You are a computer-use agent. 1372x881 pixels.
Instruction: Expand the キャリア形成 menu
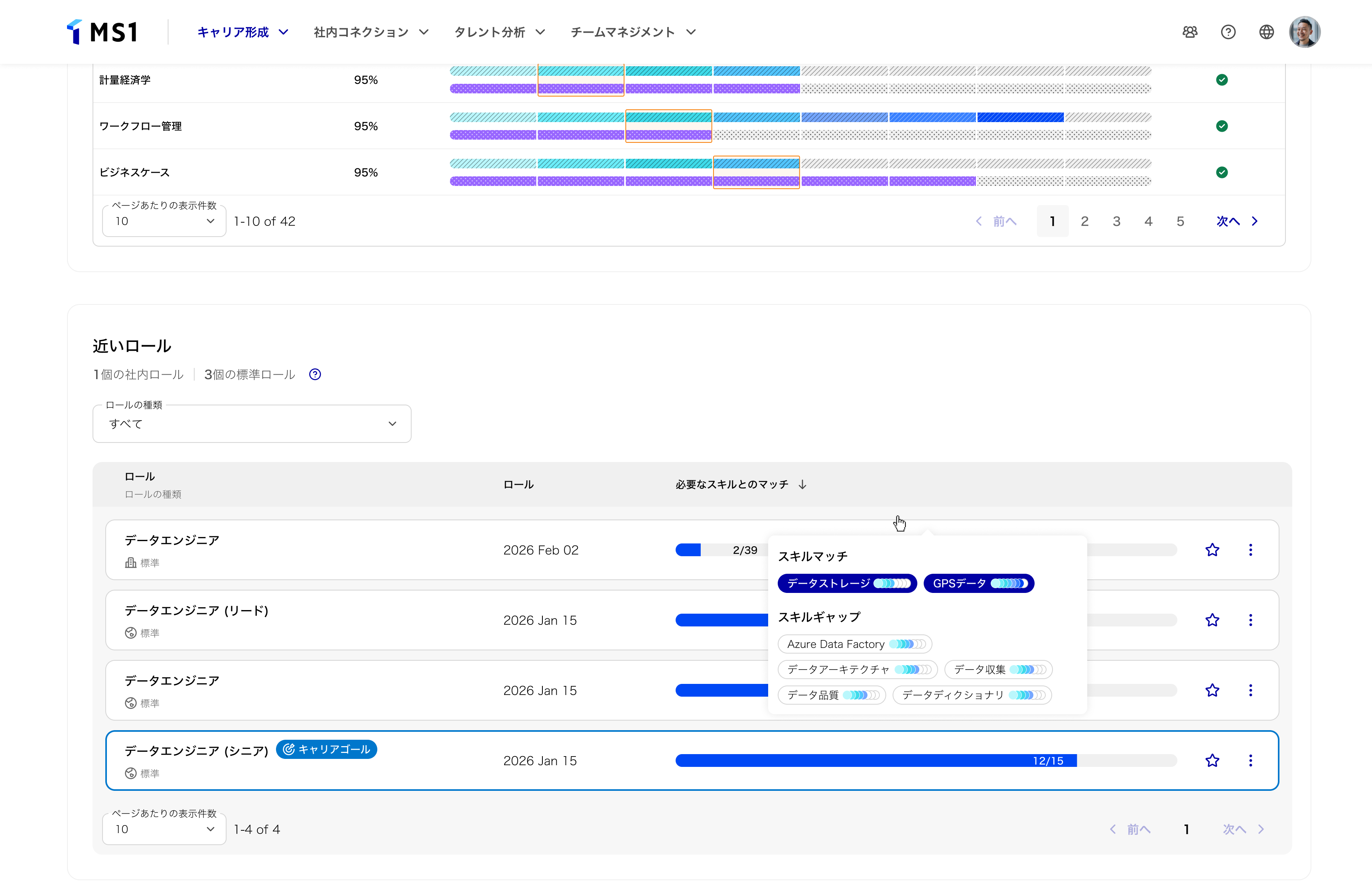242,32
